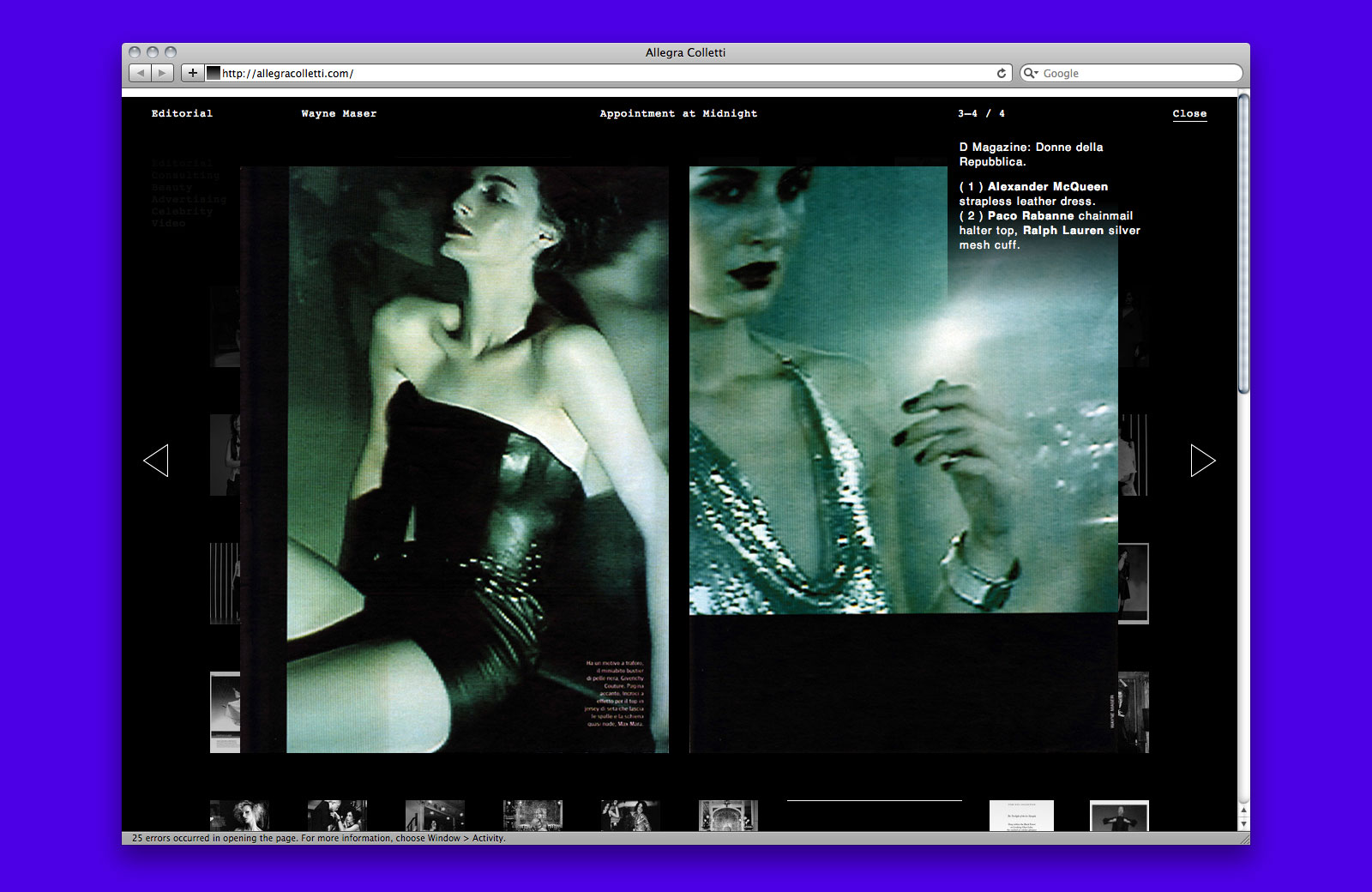Click the left strapless leather dress photo
This screenshot has height=892, width=1372.
tap(477, 460)
